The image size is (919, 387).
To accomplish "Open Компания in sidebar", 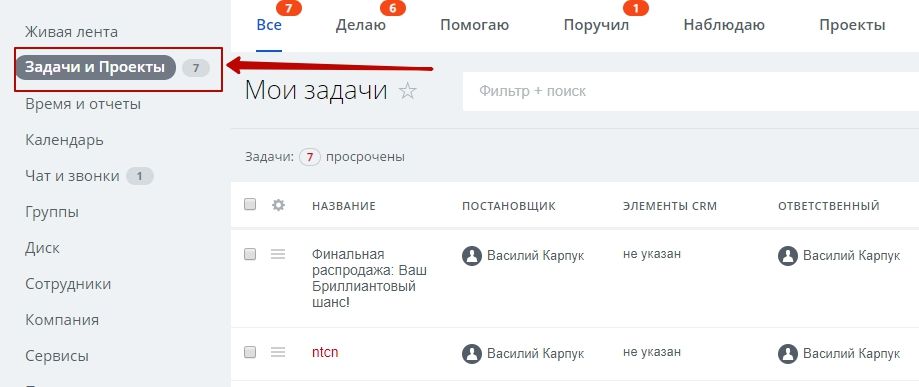I will pos(62,320).
